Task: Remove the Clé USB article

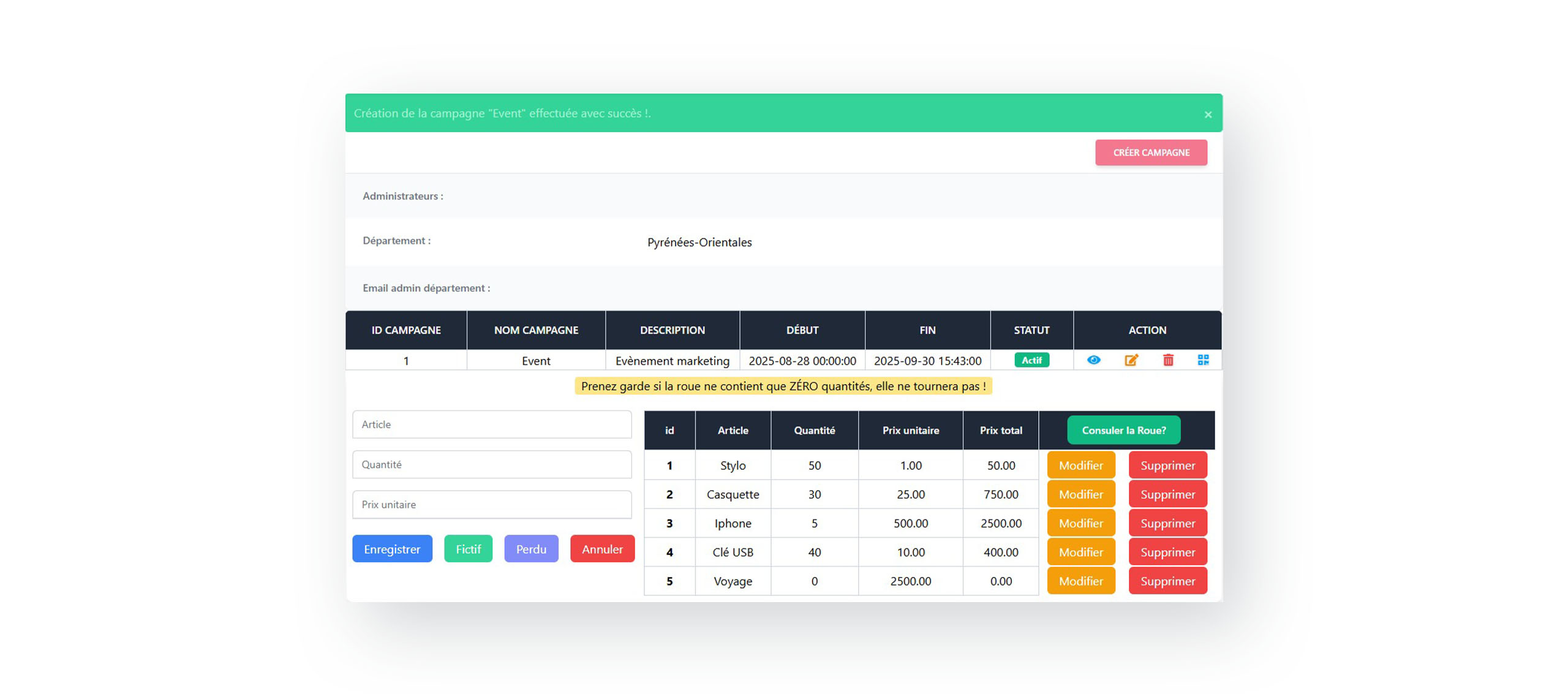Action: click(x=1167, y=552)
